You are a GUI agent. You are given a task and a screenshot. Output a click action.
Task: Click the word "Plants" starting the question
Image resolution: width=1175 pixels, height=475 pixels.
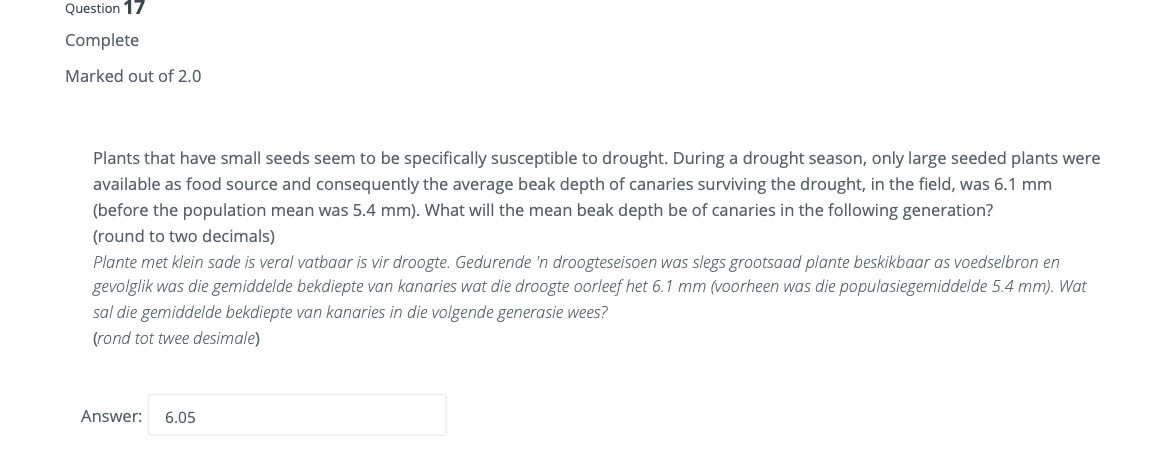[x=117, y=158]
